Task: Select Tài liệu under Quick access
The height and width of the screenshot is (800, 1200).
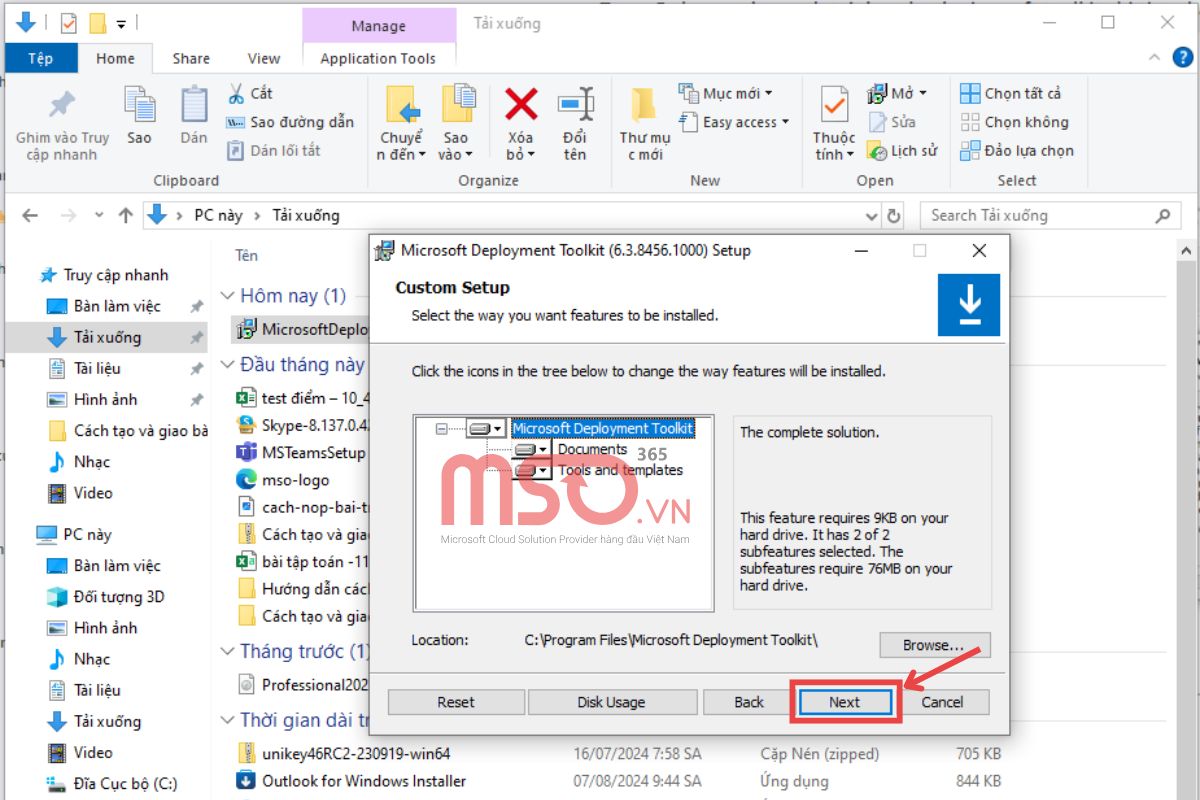Action: [x=97, y=368]
